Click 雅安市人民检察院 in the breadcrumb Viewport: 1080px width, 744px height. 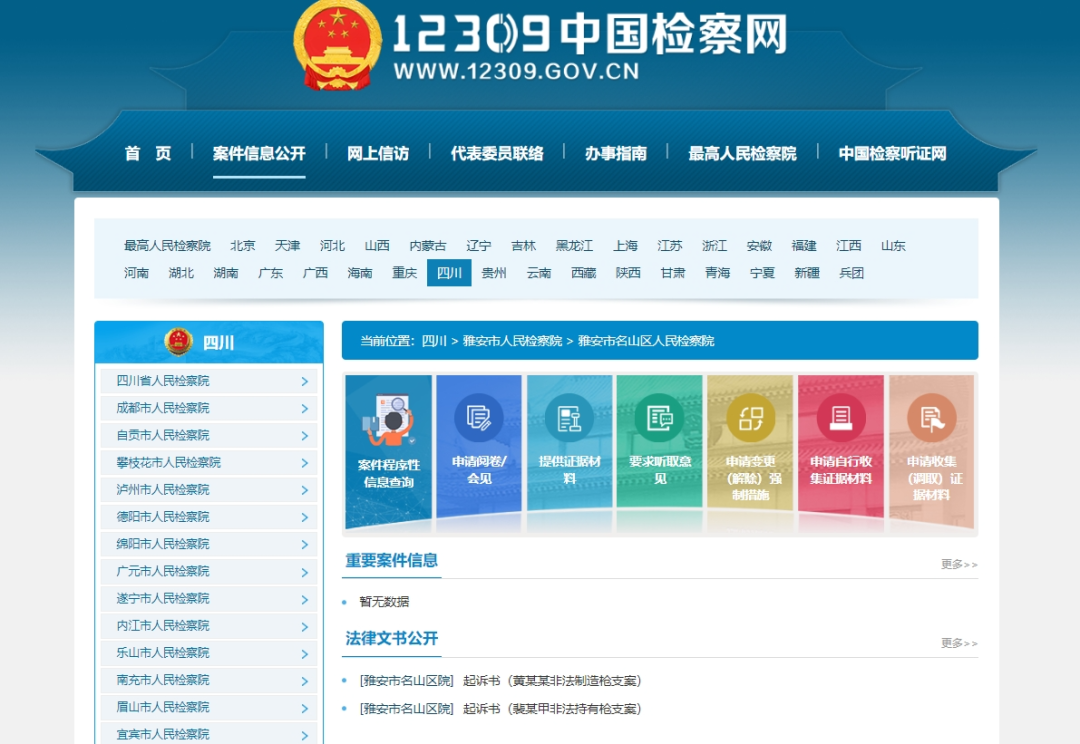512,341
